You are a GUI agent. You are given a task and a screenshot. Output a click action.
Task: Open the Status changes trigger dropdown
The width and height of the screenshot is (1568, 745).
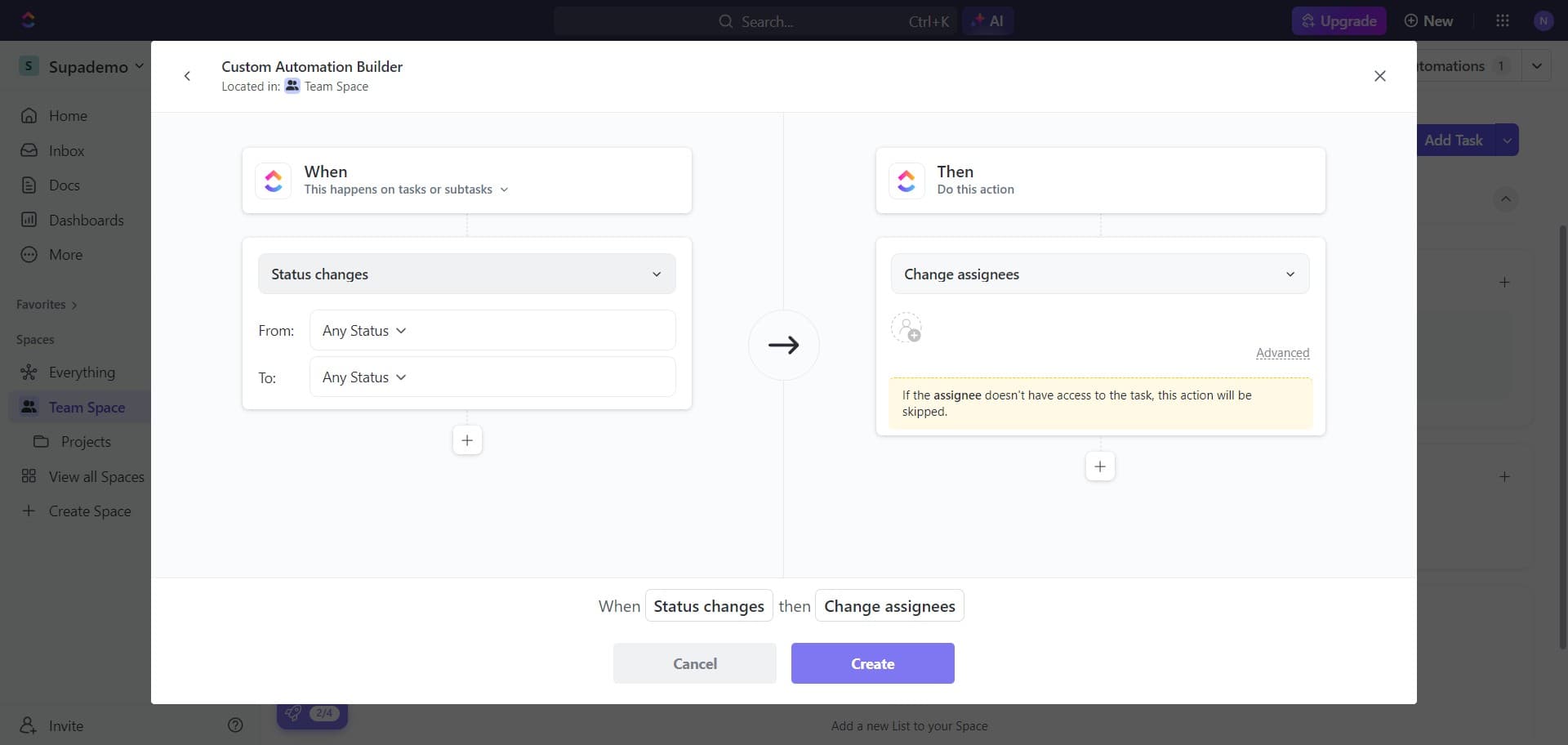pyautogui.click(x=466, y=274)
